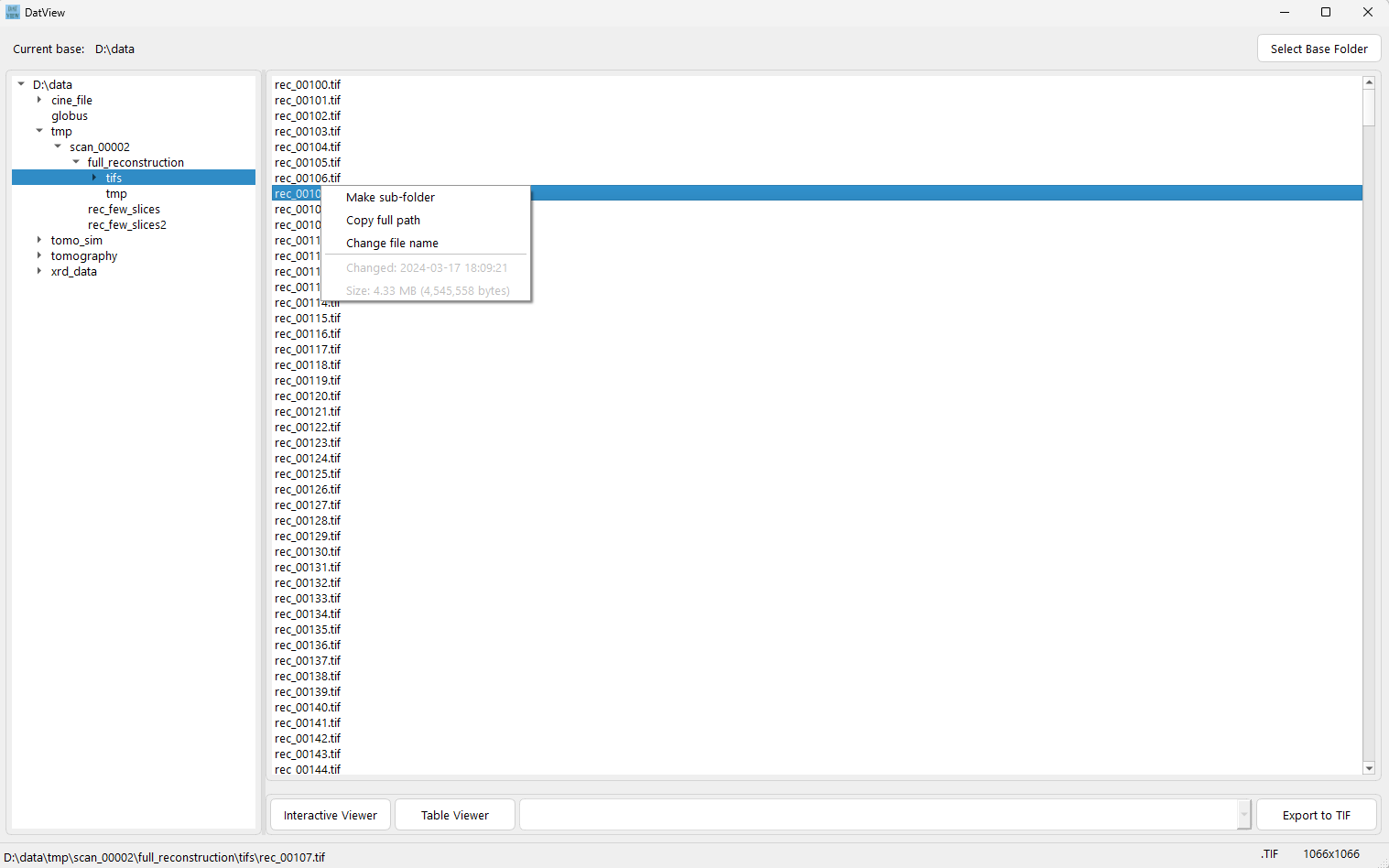Viewport: 1389px width, 868px height.
Task: Click the .TIF file type indicator
Action: [1269, 853]
